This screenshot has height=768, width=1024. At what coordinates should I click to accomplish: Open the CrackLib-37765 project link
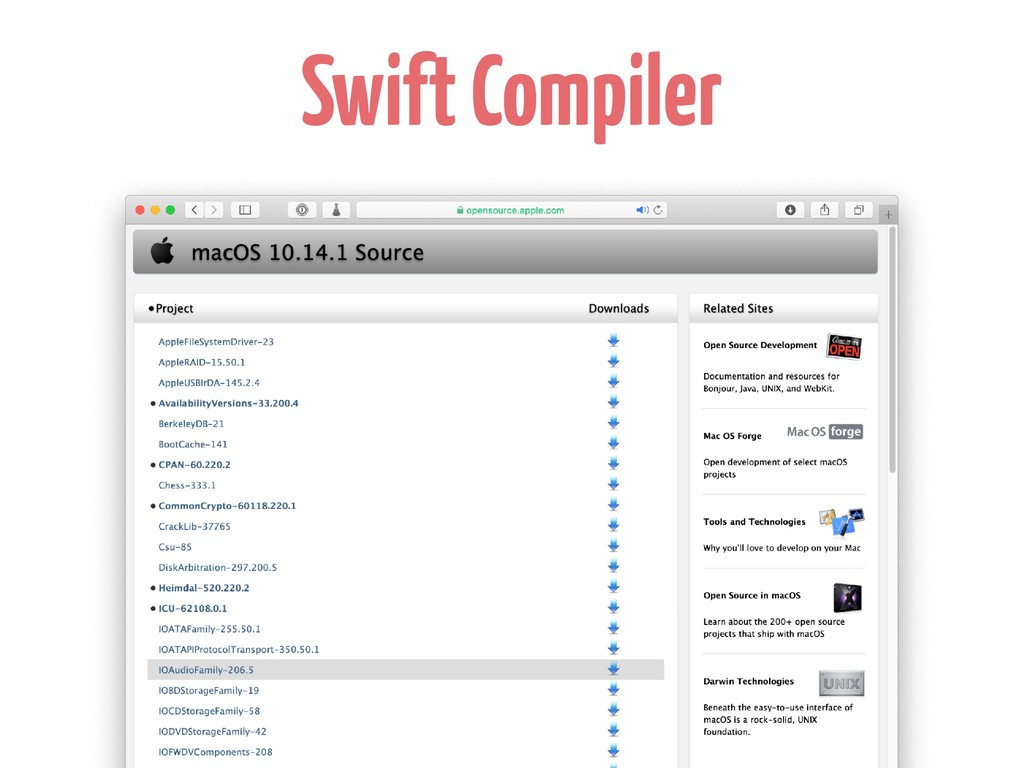coord(194,526)
